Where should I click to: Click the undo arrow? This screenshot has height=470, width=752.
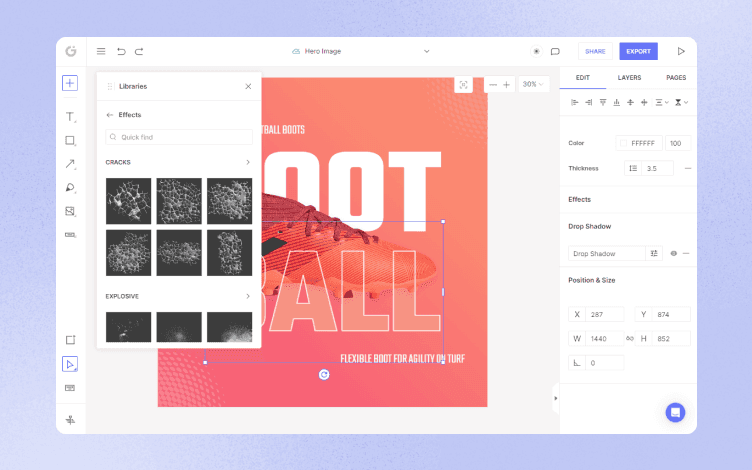tap(121, 51)
